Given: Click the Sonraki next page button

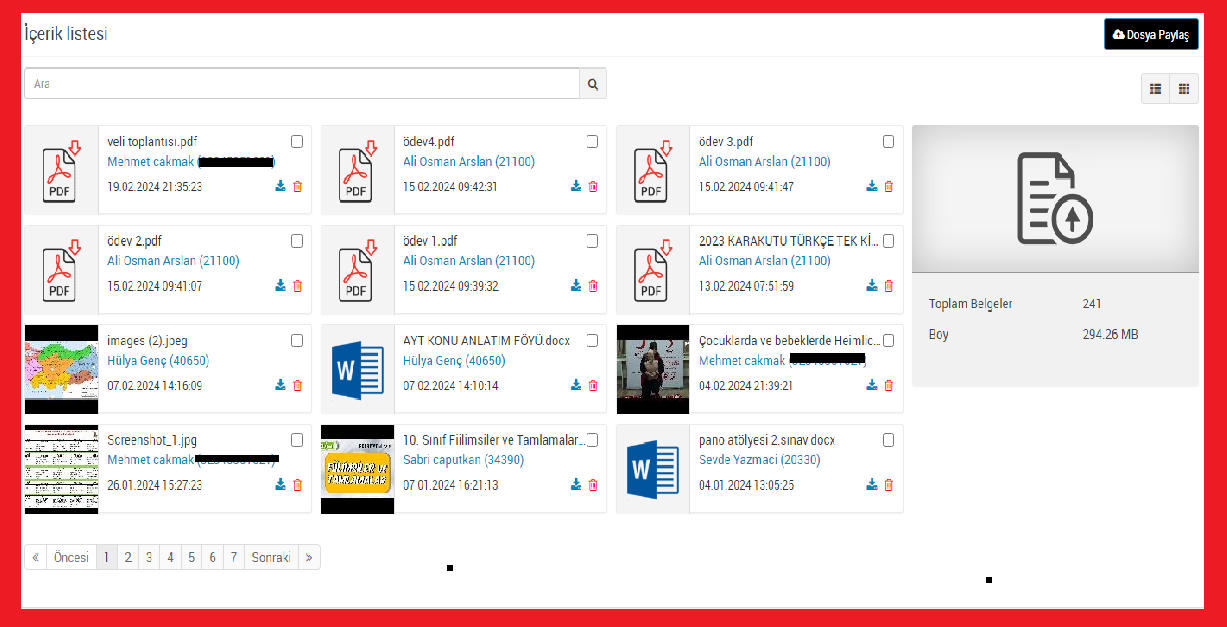Looking at the screenshot, I should (x=271, y=557).
